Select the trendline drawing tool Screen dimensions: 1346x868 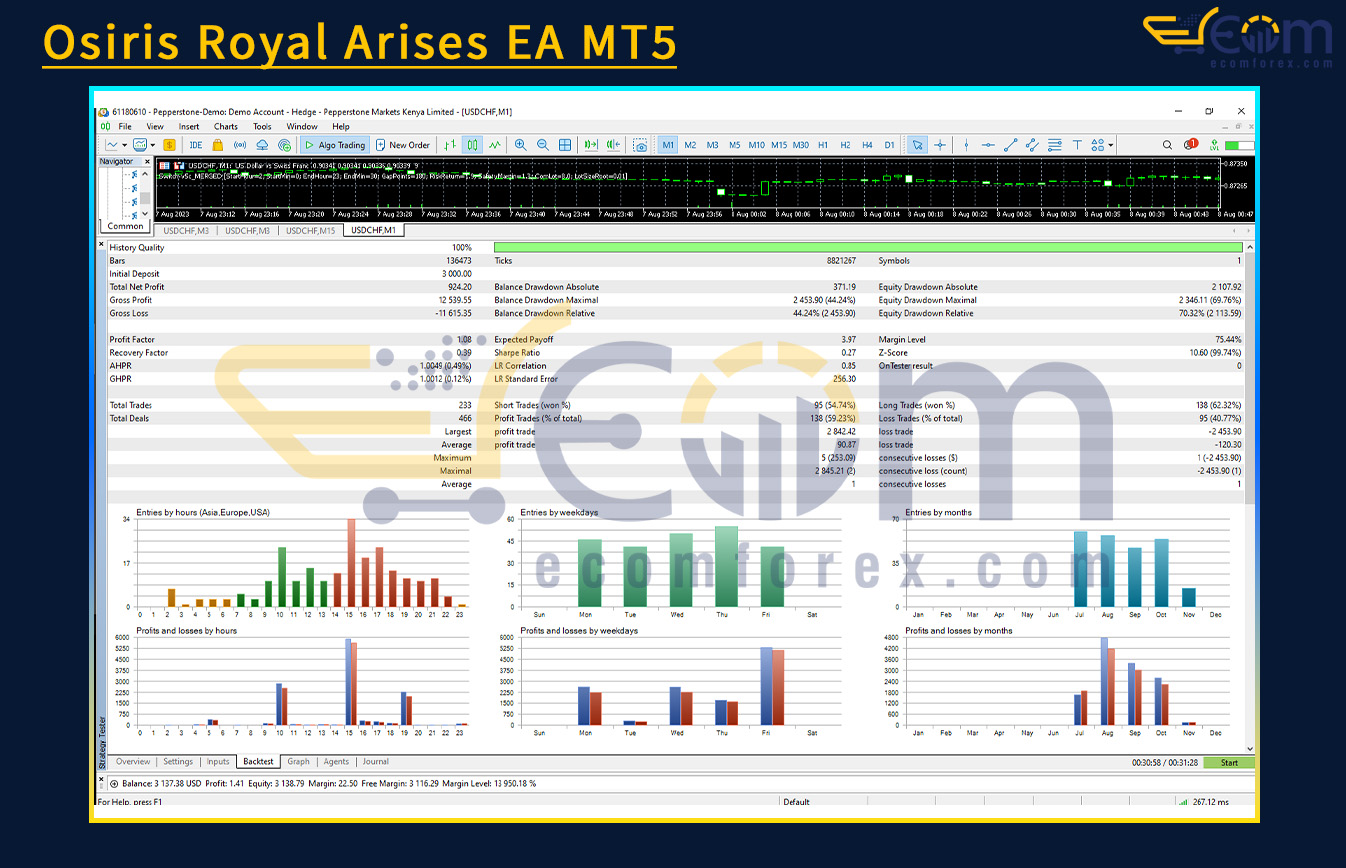pos(1010,145)
